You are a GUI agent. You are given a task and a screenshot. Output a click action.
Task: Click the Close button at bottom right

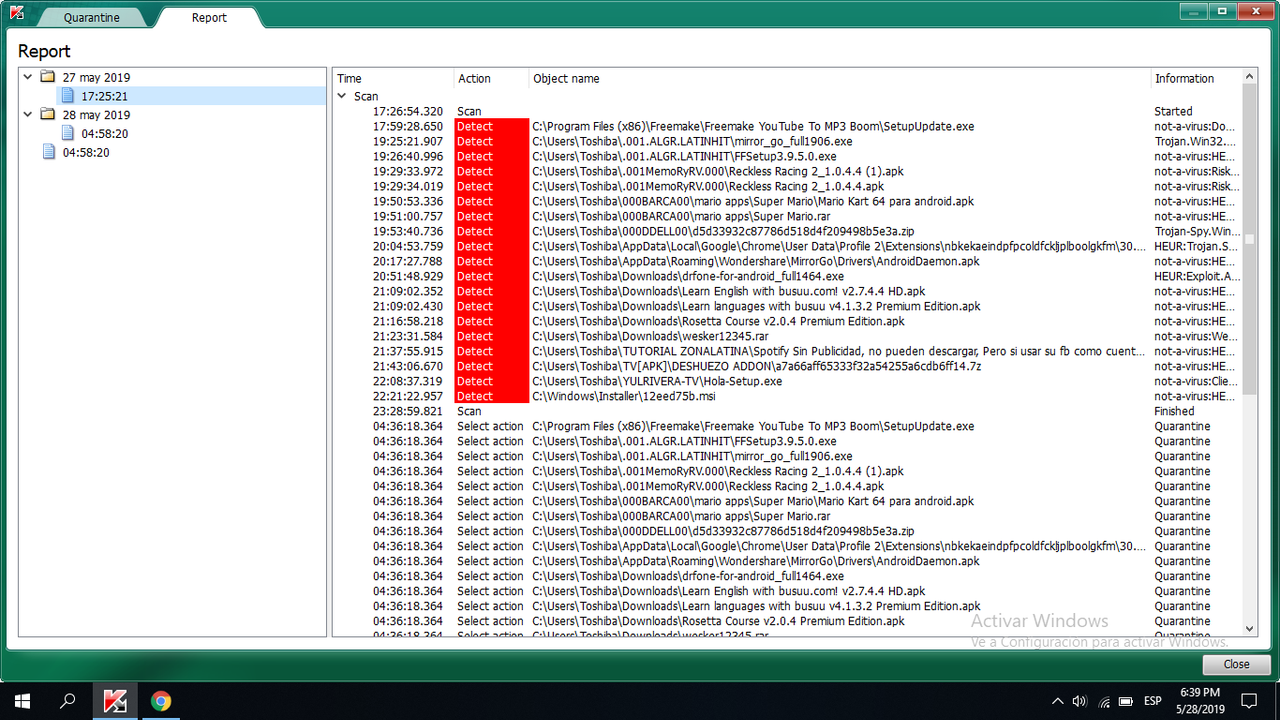pos(1236,664)
